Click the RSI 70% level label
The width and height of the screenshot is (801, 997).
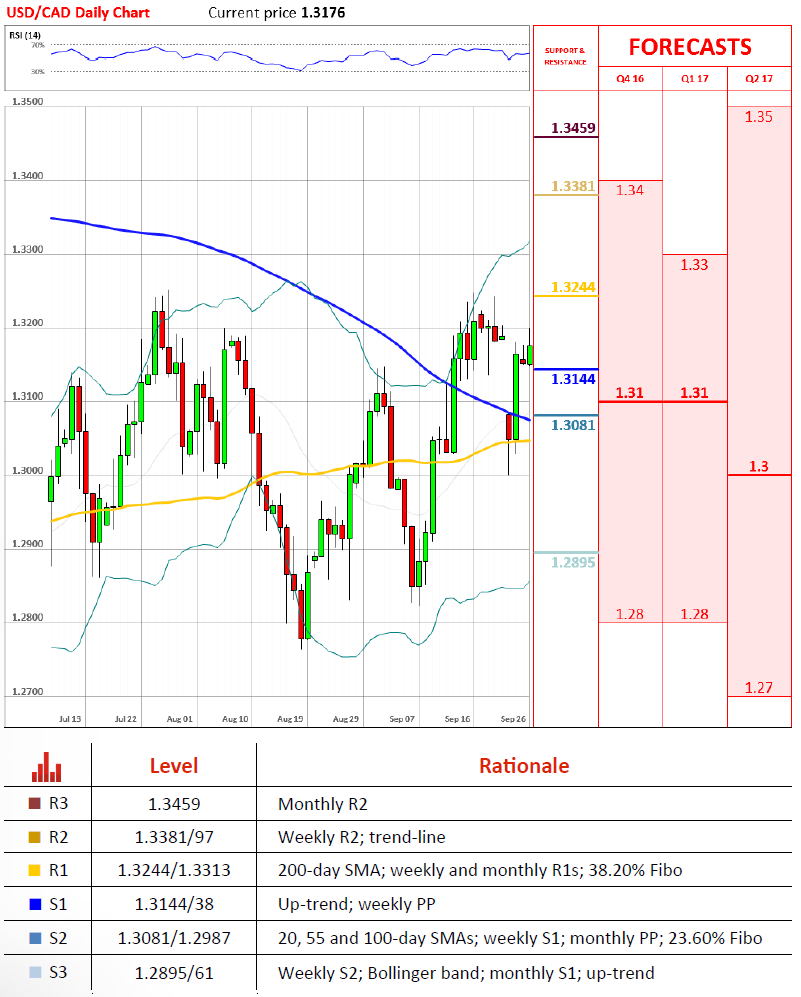(x=38, y=45)
